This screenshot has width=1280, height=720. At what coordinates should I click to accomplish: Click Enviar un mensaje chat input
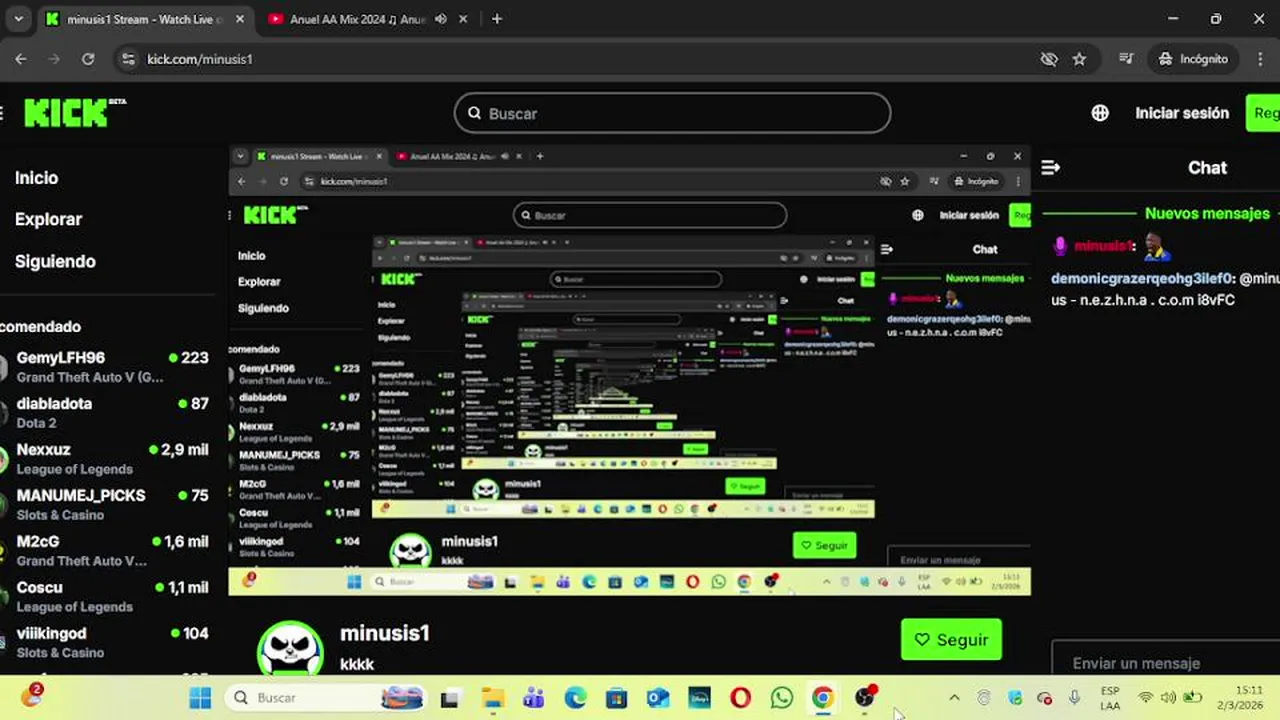(x=1164, y=662)
